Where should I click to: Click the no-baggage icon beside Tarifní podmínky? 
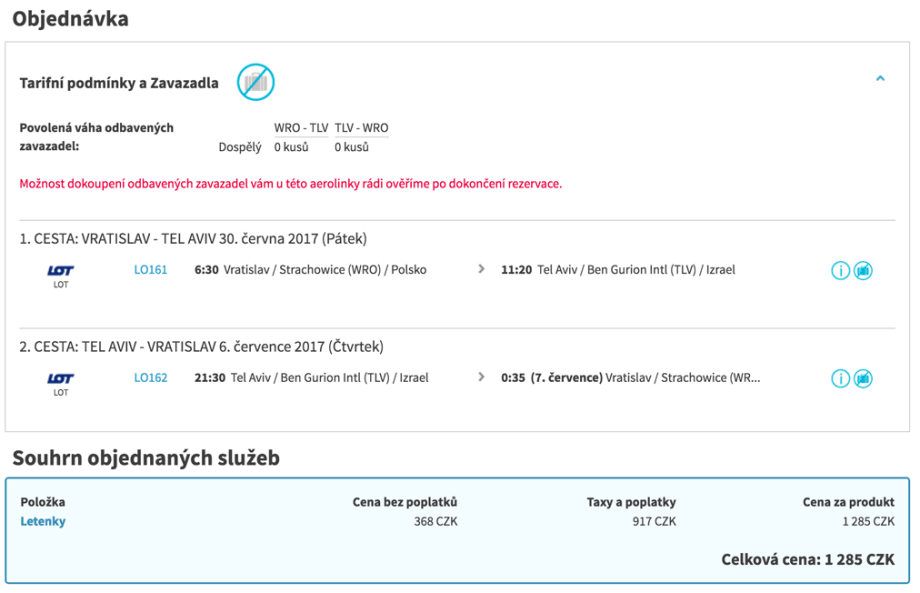pyautogui.click(x=255, y=82)
